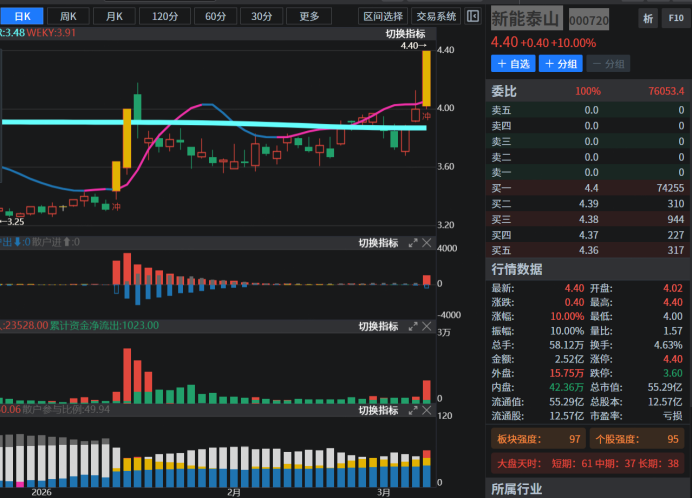Select the 月K monthly chart tab
692x498 pixels.
pyautogui.click(x=116, y=16)
